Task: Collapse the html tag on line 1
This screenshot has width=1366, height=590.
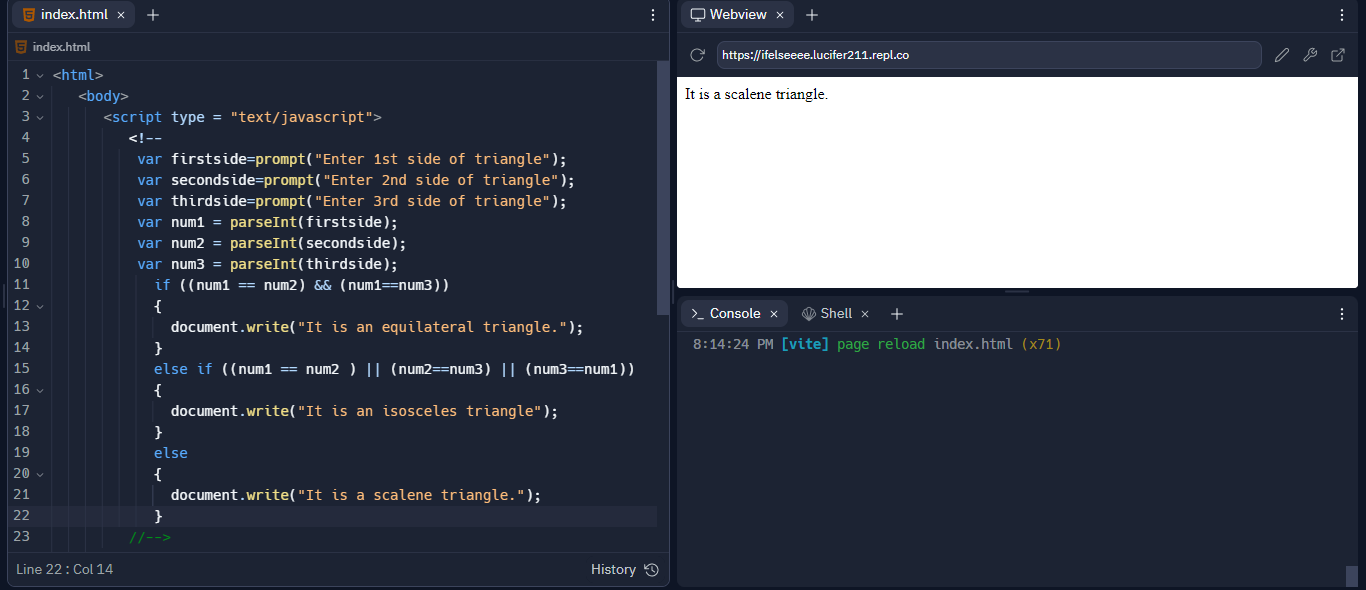Action: [40, 75]
